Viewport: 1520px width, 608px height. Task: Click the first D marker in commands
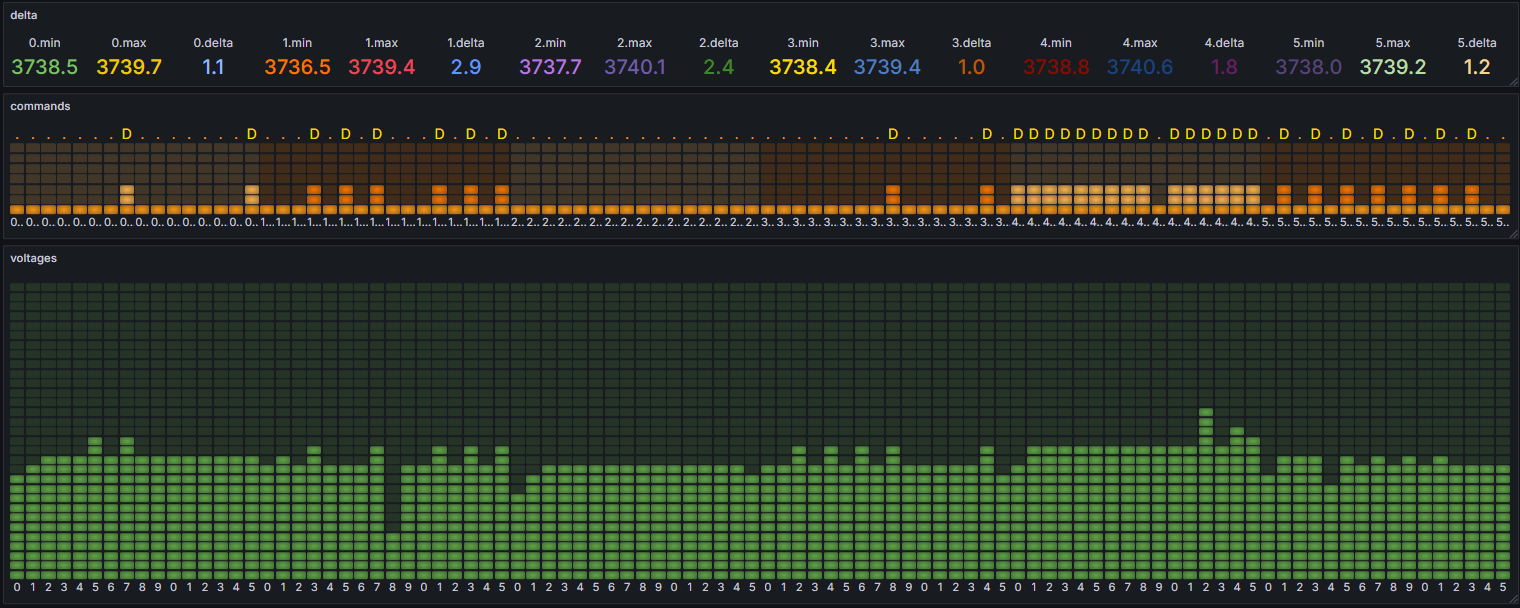pos(126,134)
